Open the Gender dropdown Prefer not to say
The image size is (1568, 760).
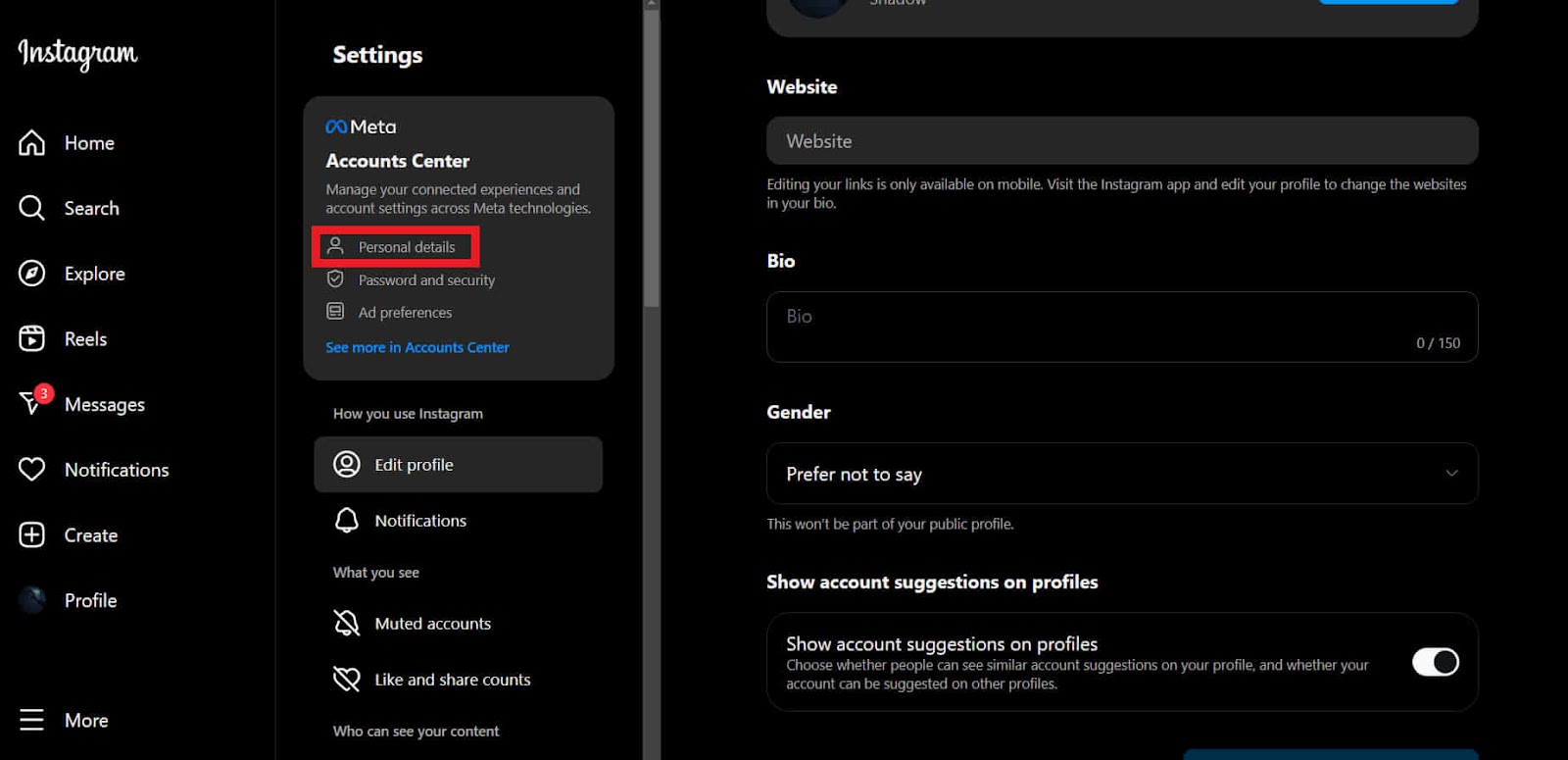tap(1122, 474)
